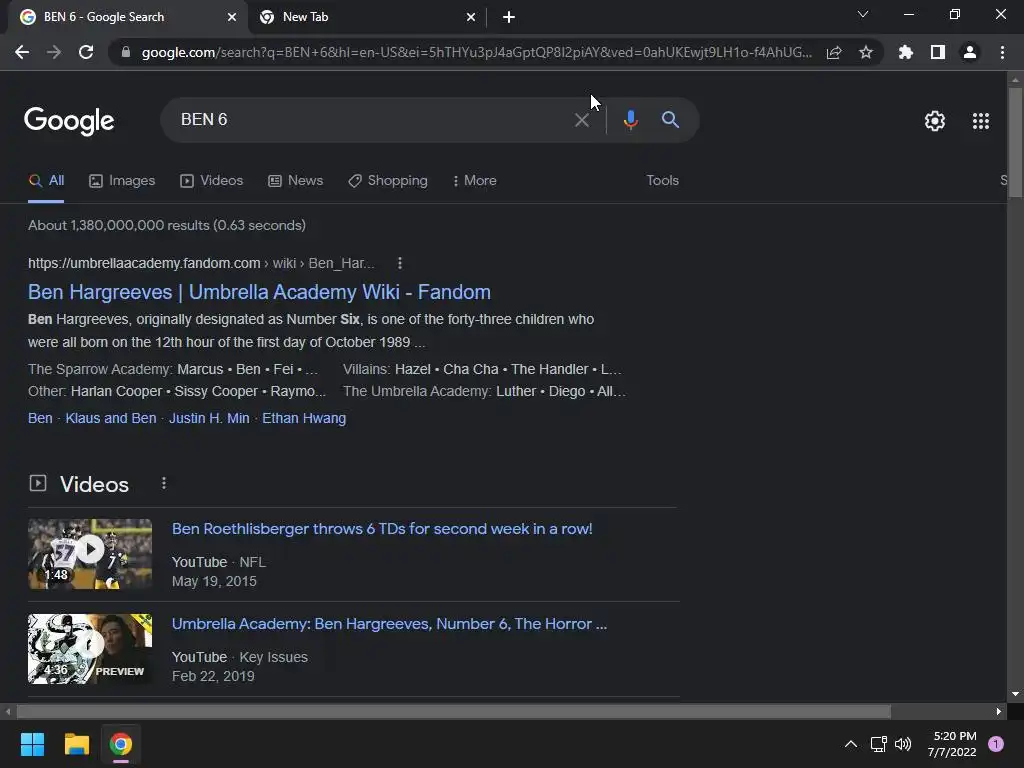Screen dimensions: 1024x768
Task: Switch to Videos results tab
Action: (x=212, y=180)
